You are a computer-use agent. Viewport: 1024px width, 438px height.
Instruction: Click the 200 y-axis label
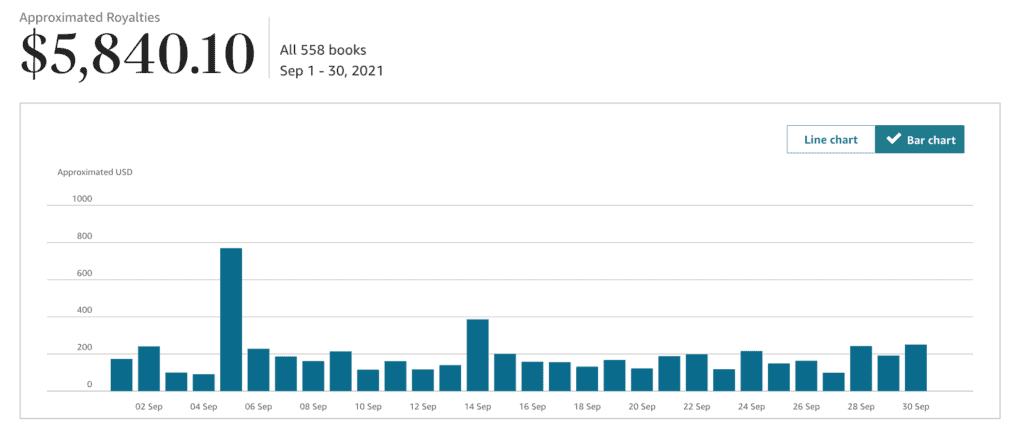click(x=85, y=347)
